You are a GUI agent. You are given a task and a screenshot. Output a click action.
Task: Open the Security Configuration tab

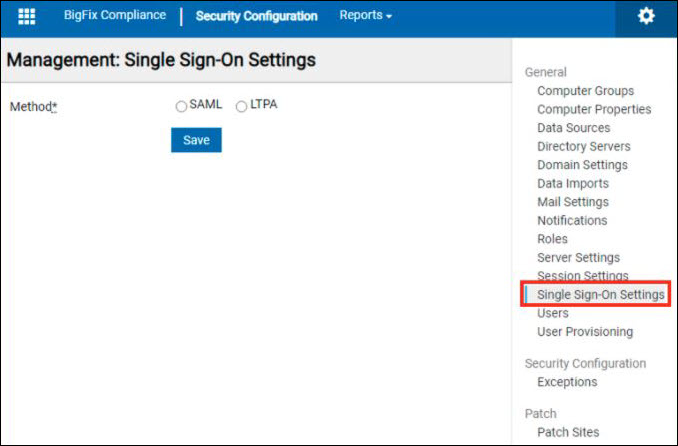pos(256,16)
